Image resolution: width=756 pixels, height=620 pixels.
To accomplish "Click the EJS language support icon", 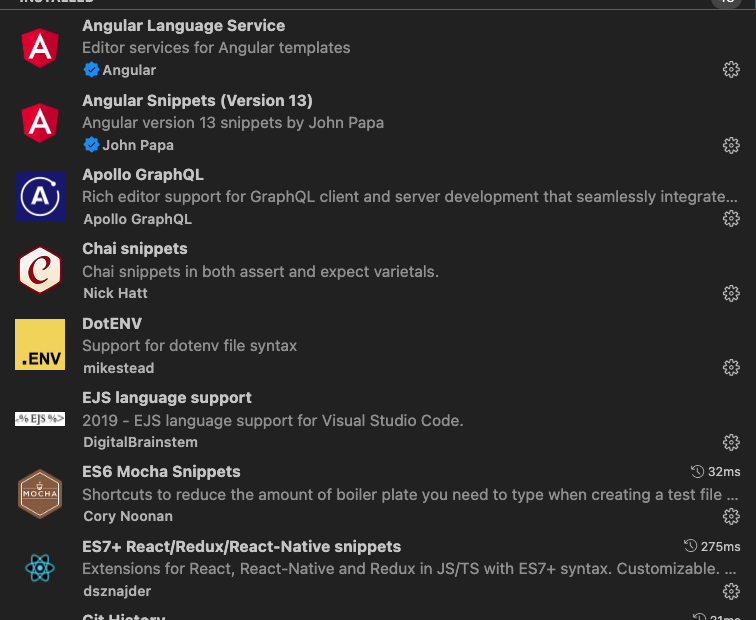I will pyautogui.click(x=40, y=419).
